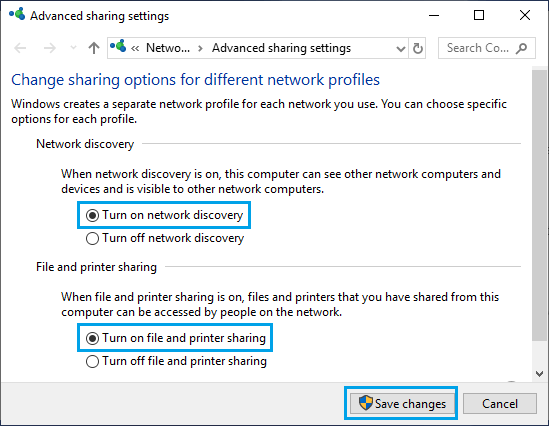Viewport: 549px width, 426px height.
Task: Close the Advanced sharing settings window
Action: click(525, 15)
